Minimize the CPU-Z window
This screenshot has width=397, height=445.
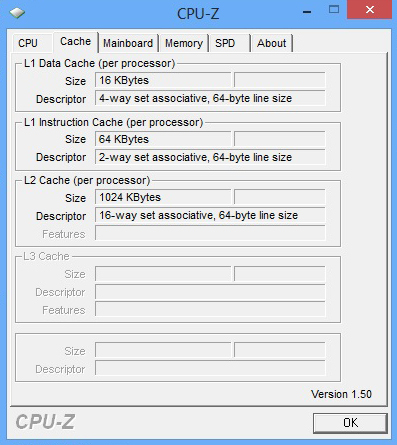tap(307, 12)
